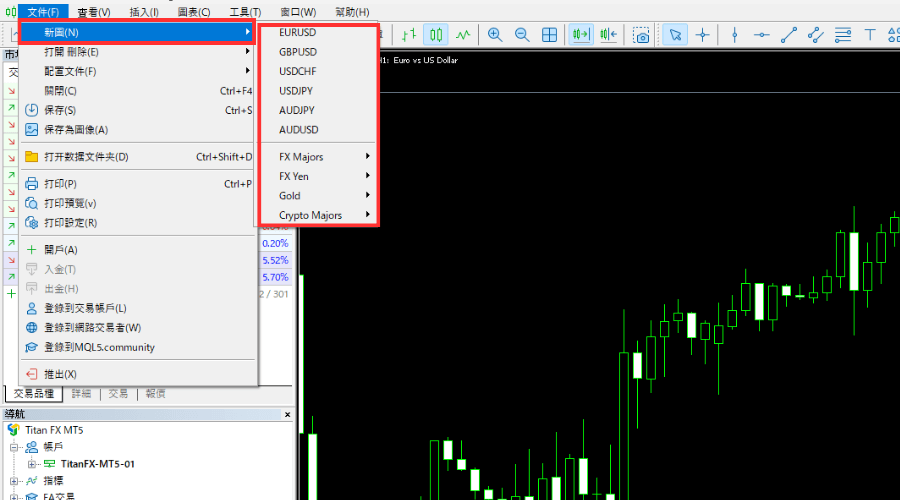Select the crosshair tool
The image size is (900, 500).
click(x=703, y=35)
